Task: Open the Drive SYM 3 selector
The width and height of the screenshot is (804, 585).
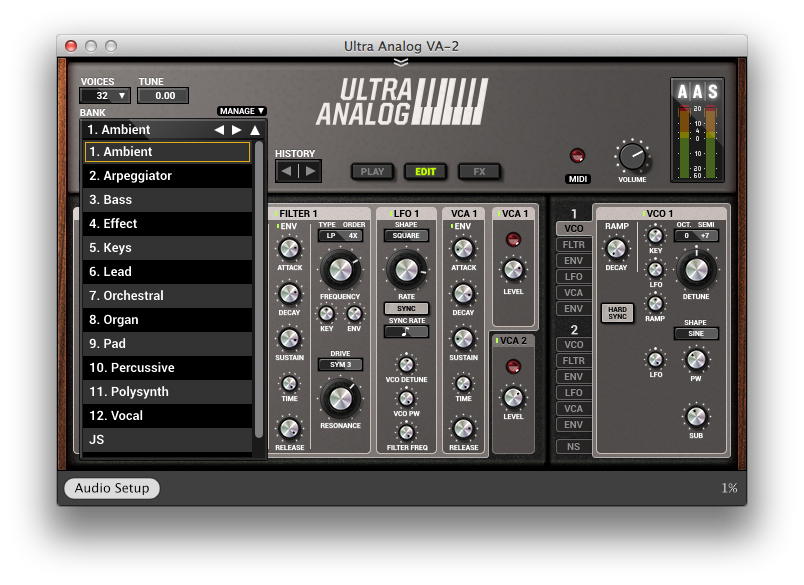Action: [x=340, y=365]
